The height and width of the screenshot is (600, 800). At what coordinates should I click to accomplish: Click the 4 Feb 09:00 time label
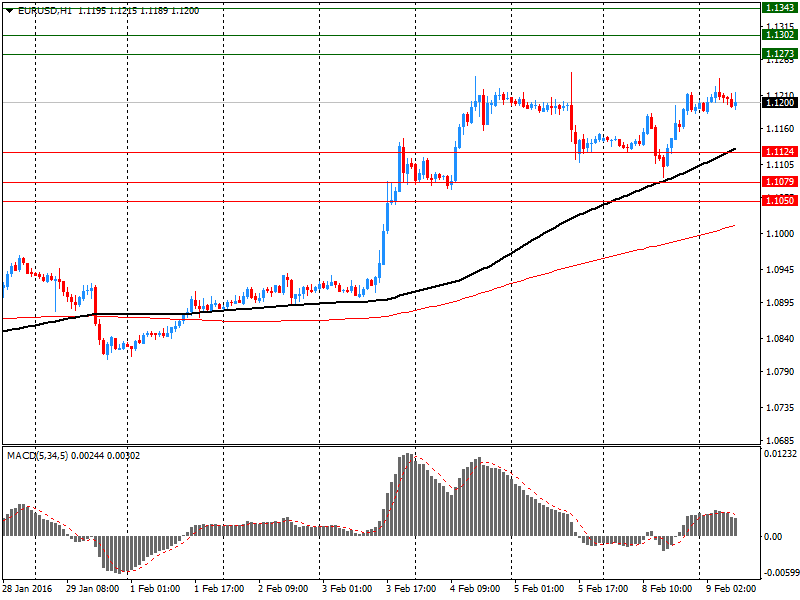pyautogui.click(x=475, y=589)
